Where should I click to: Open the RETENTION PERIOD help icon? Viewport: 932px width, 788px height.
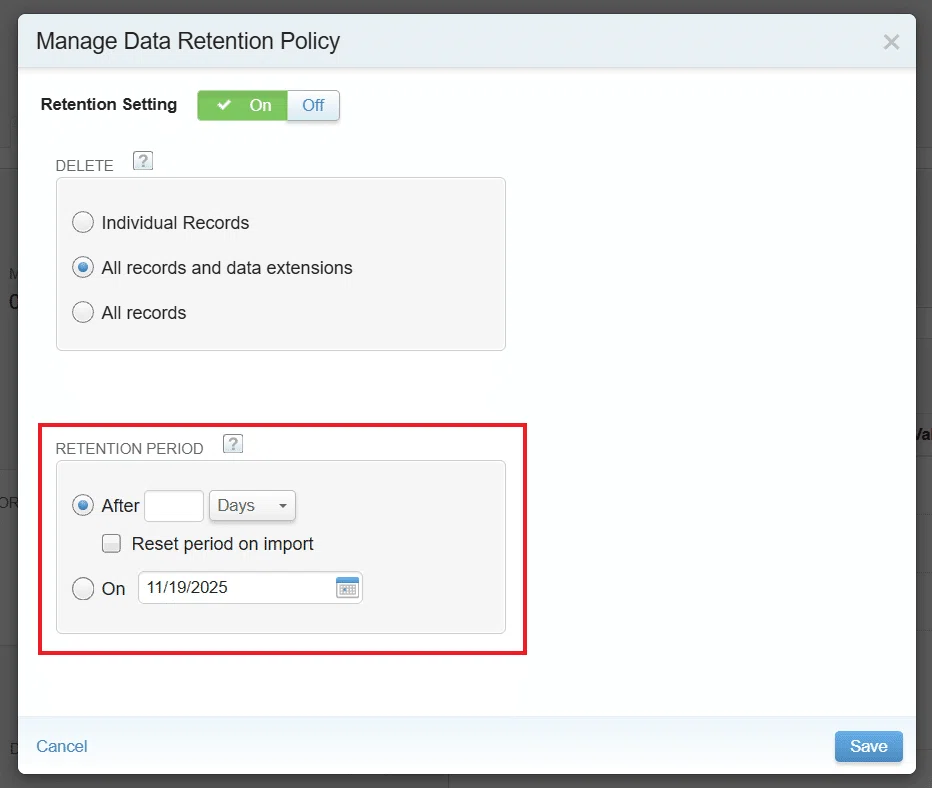[x=233, y=444]
